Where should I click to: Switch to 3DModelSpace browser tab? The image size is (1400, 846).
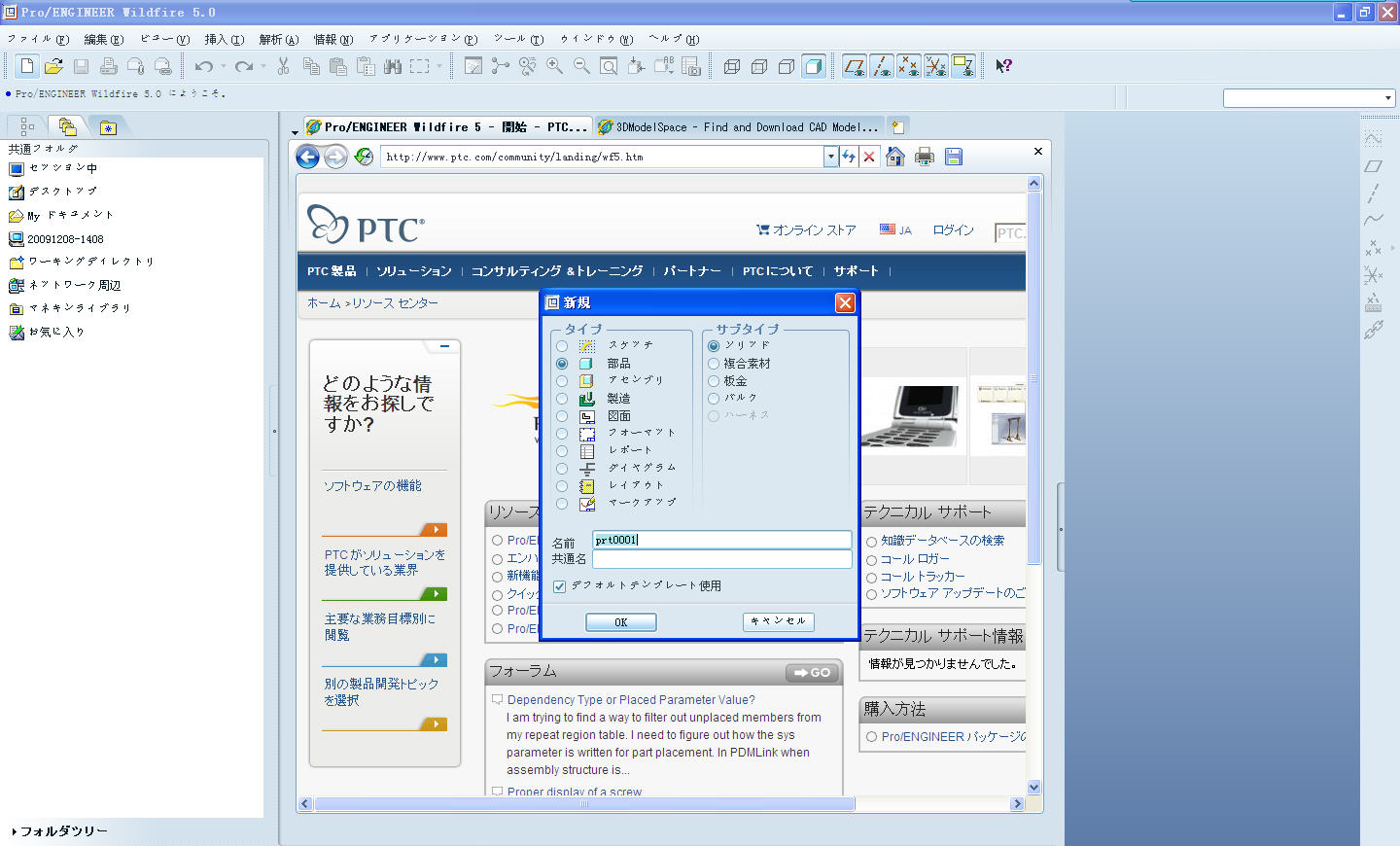(x=739, y=127)
